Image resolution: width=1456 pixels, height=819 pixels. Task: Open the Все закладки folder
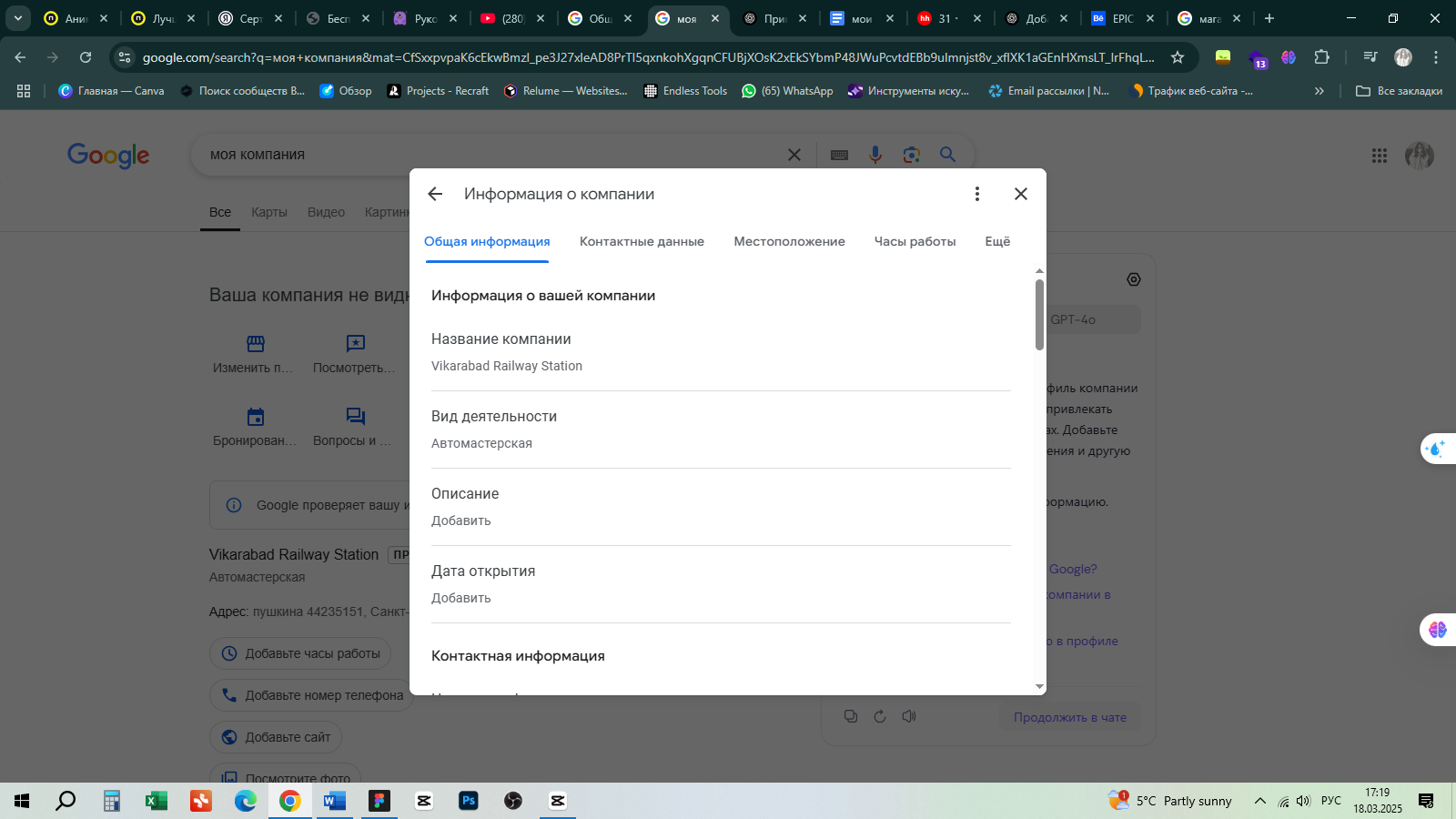tap(1400, 91)
